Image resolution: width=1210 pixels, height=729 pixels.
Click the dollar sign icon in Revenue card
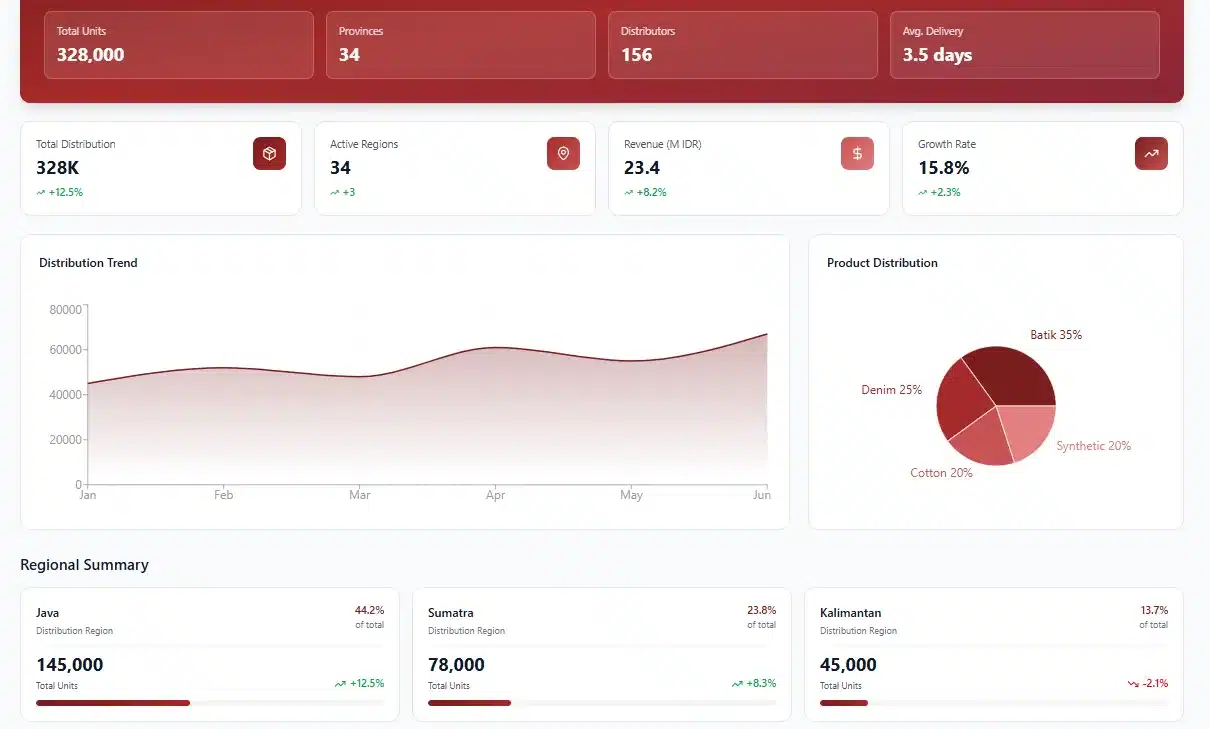[x=857, y=153]
